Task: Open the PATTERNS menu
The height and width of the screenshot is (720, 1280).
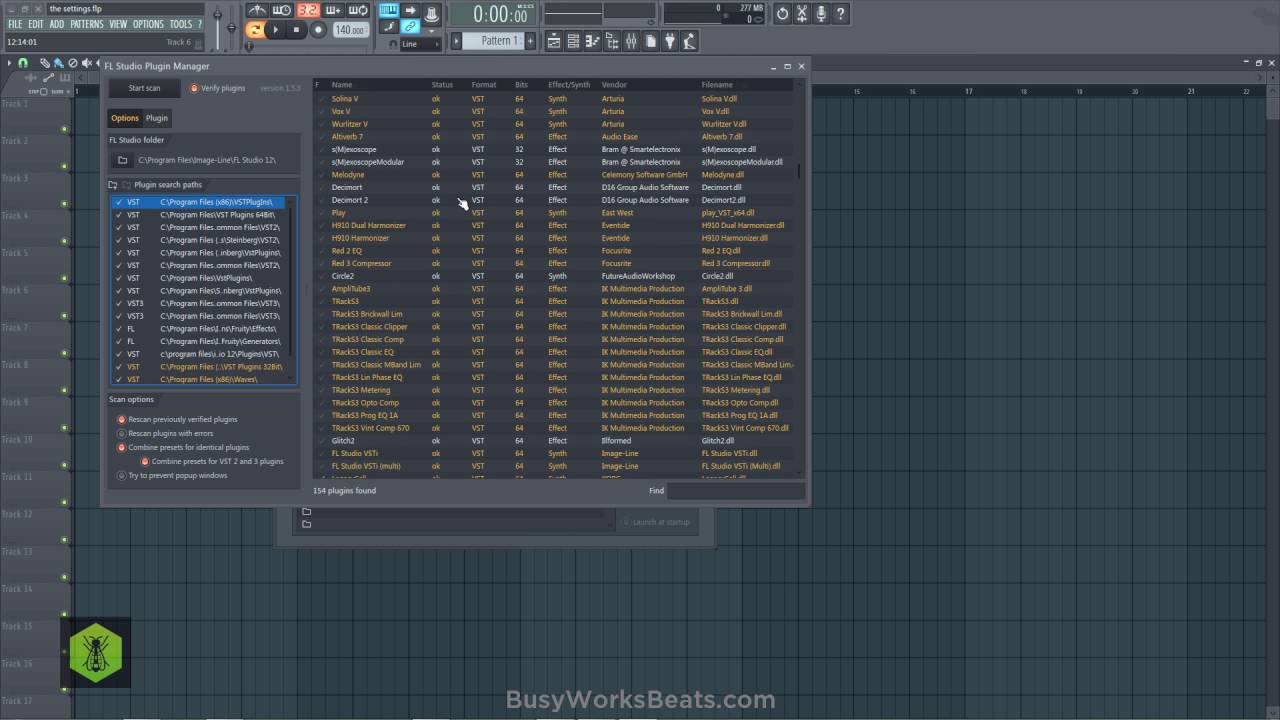Action: (87, 24)
